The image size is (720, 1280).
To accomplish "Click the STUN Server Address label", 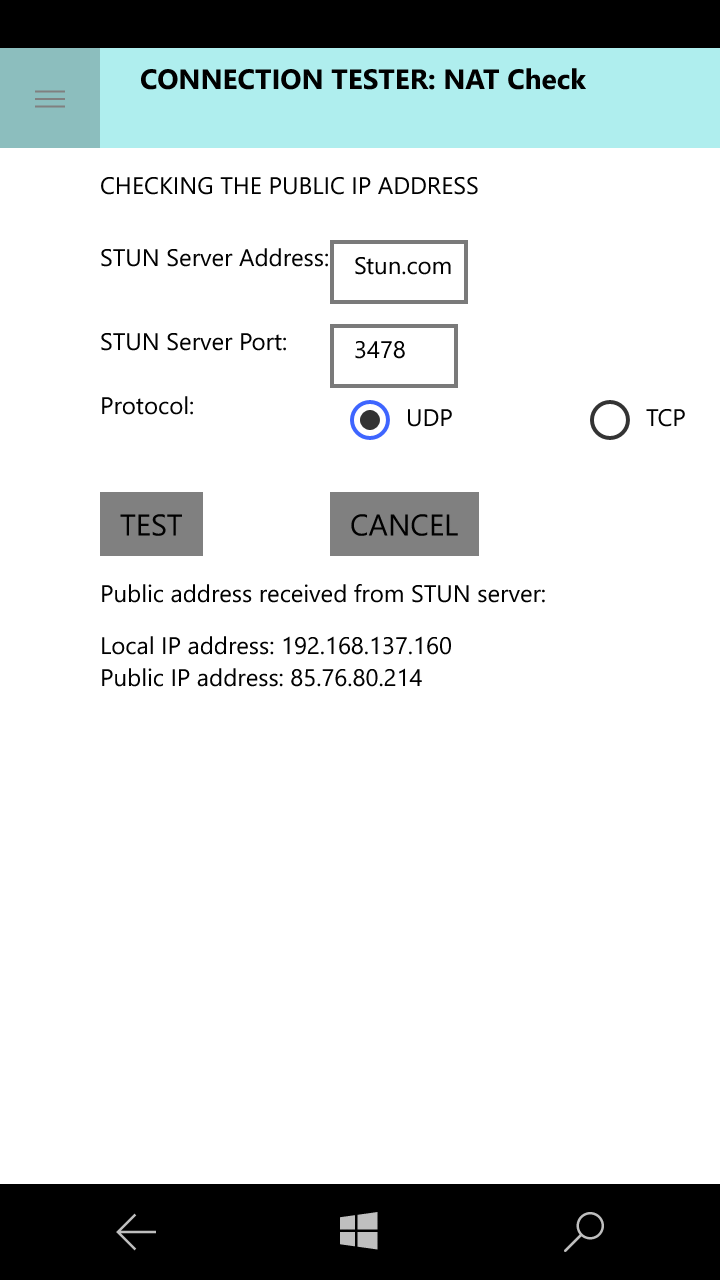I will pyautogui.click(x=214, y=258).
